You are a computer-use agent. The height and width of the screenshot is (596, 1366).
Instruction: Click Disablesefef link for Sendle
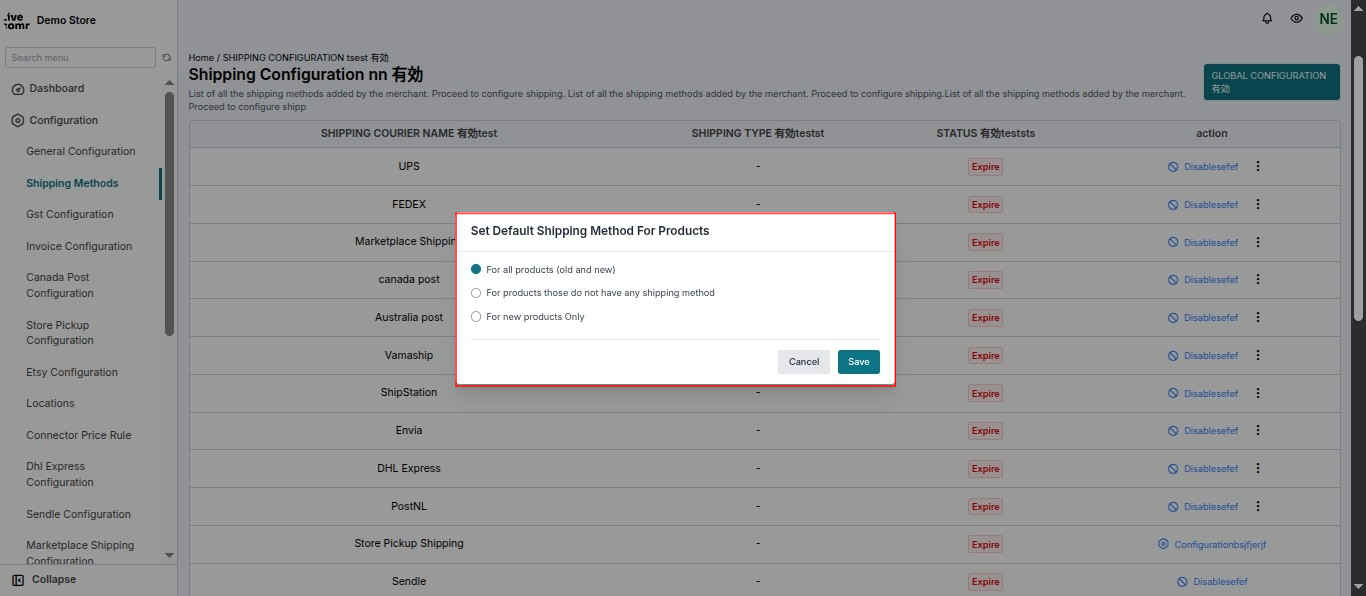[1212, 582]
